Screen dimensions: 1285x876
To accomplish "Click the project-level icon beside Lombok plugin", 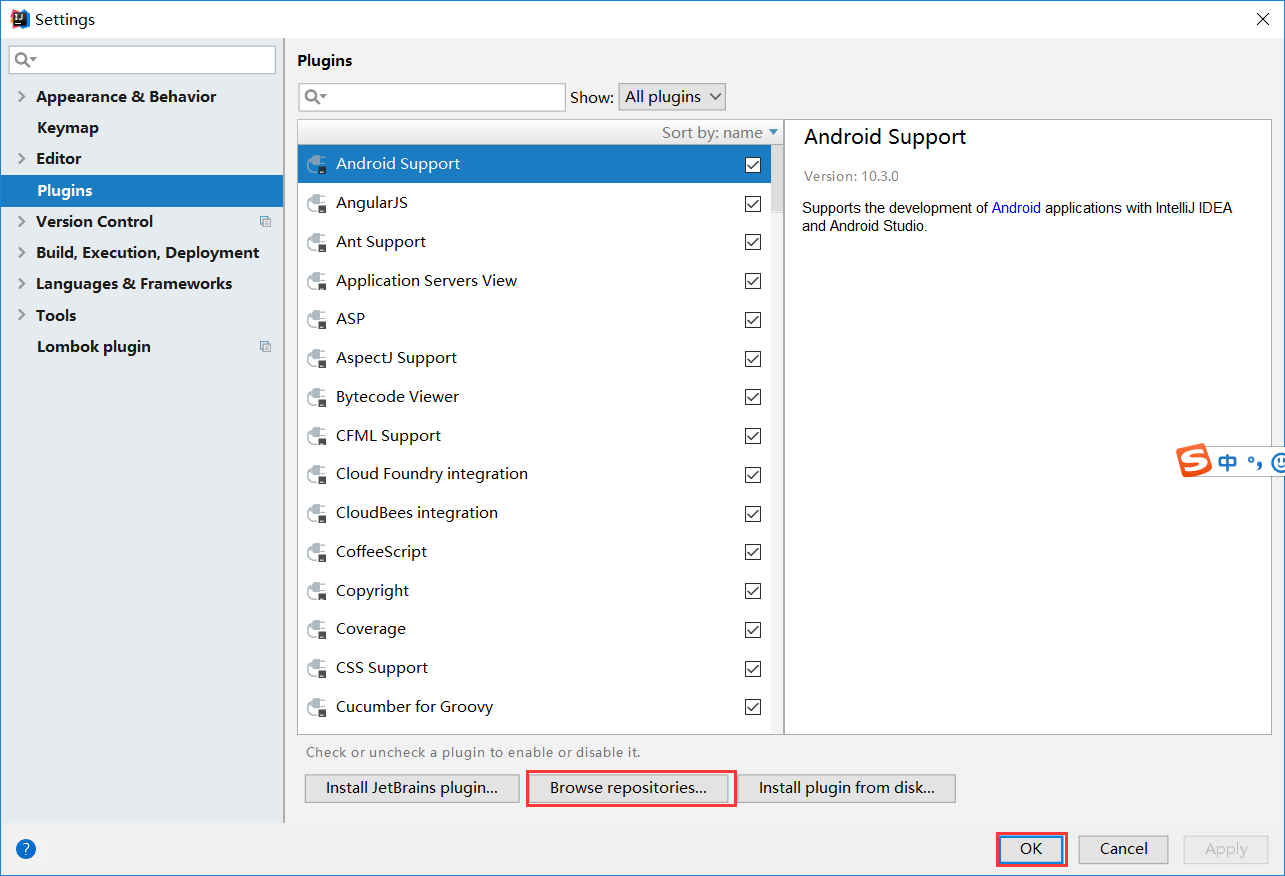I will [x=265, y=347].
